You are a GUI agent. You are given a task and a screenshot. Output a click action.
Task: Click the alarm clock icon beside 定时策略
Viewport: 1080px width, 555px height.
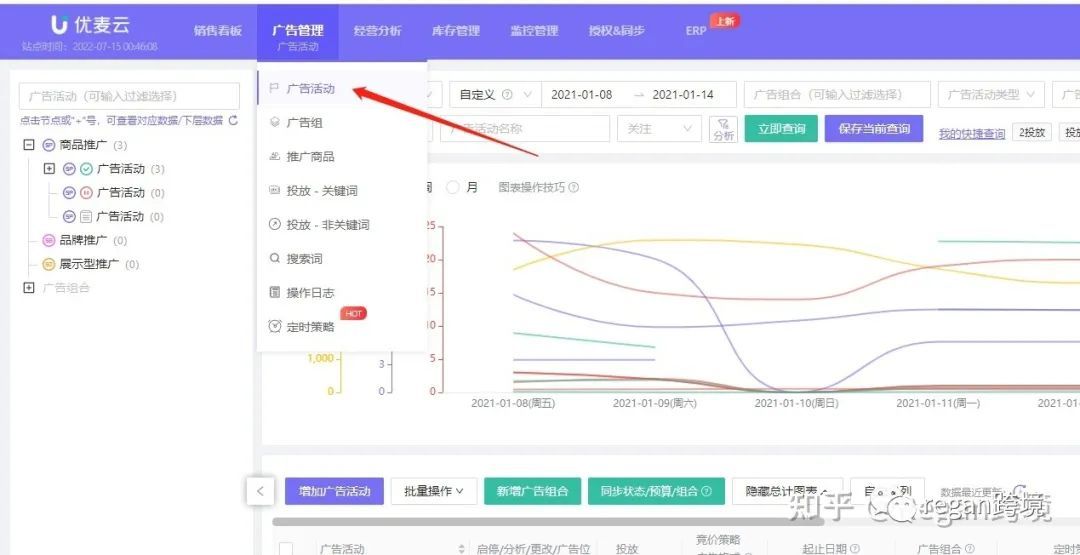point(274,326)
